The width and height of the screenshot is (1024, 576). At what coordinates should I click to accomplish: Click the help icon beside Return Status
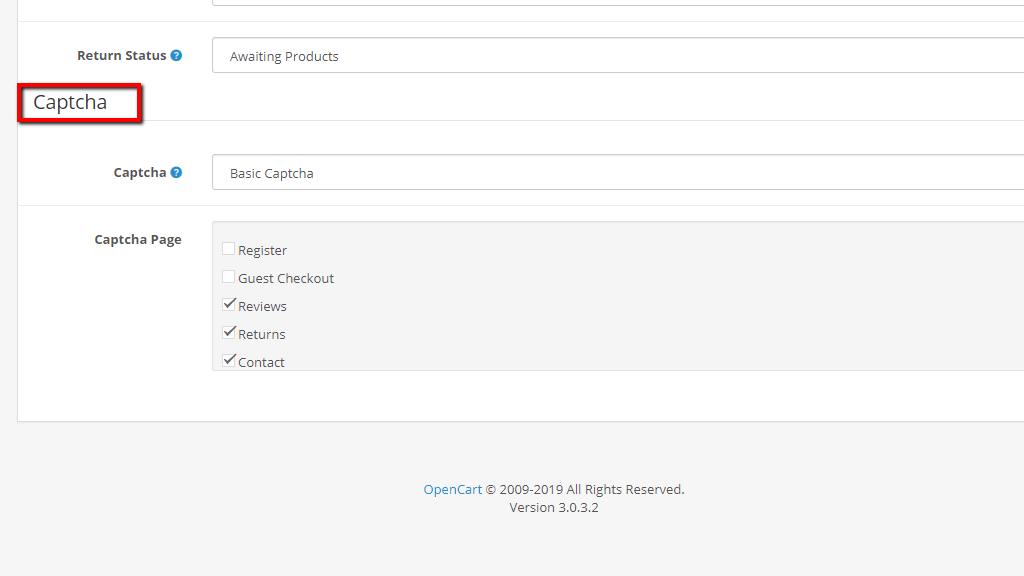pyautogui.click(x=176, y=56)
